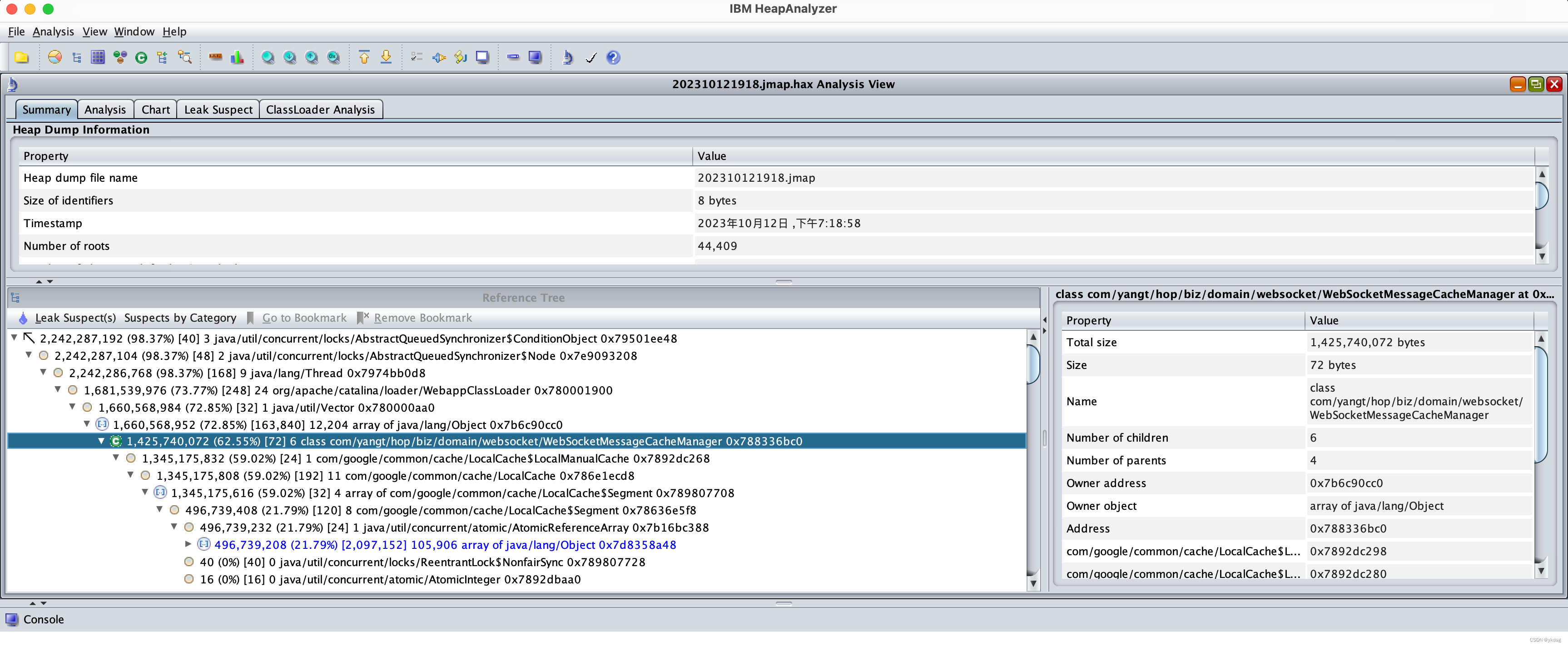
Task: Click the checklist options toolbar icon
Action: point(417,57)
